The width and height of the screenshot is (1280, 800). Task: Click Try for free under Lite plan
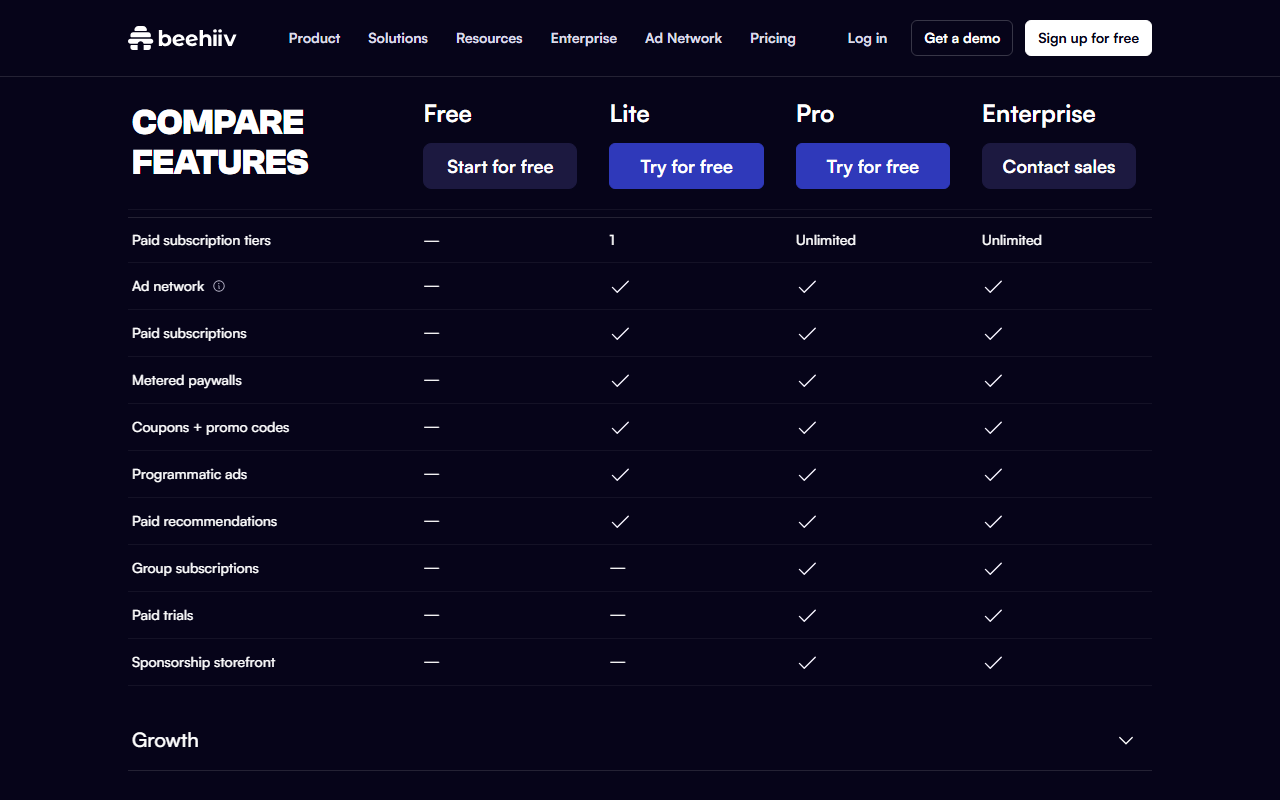point(686,166)
